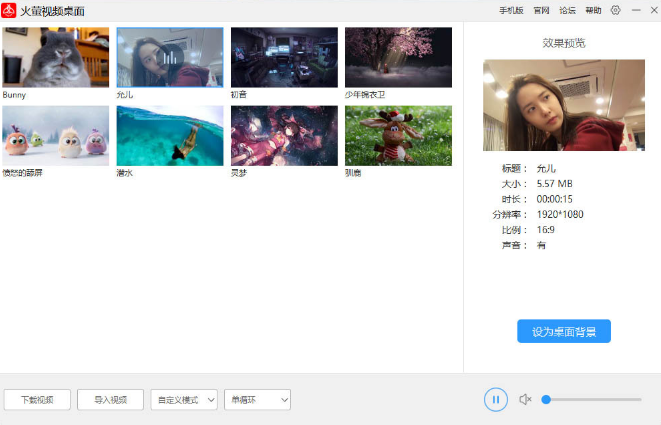
Task: Expand the 单循环 dropdown
Action: click(258, 400)
